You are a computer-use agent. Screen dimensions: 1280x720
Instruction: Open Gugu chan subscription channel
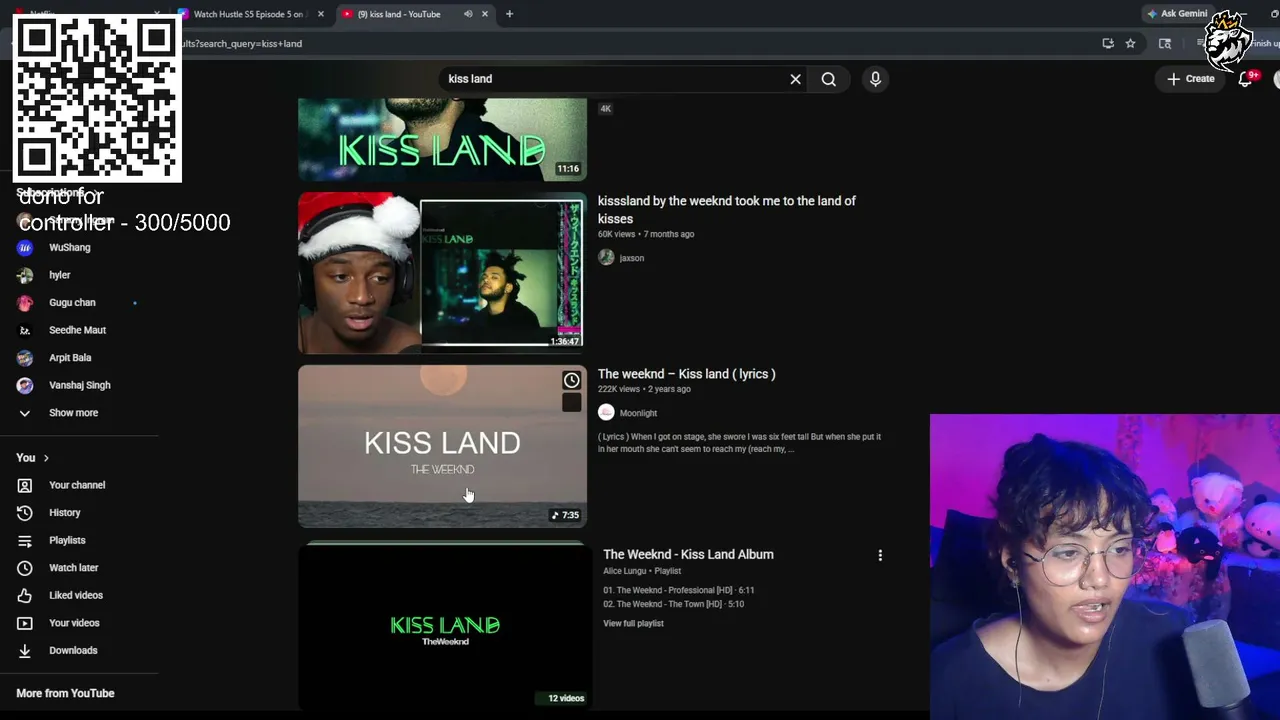click(72, 303)
